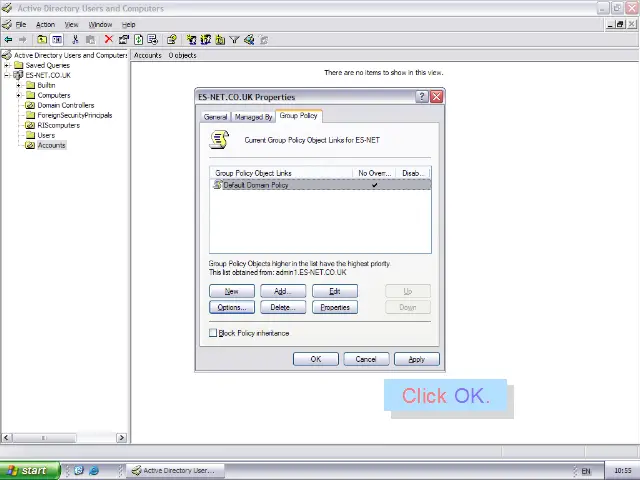Click the green Refresh icon

point(139,40)
